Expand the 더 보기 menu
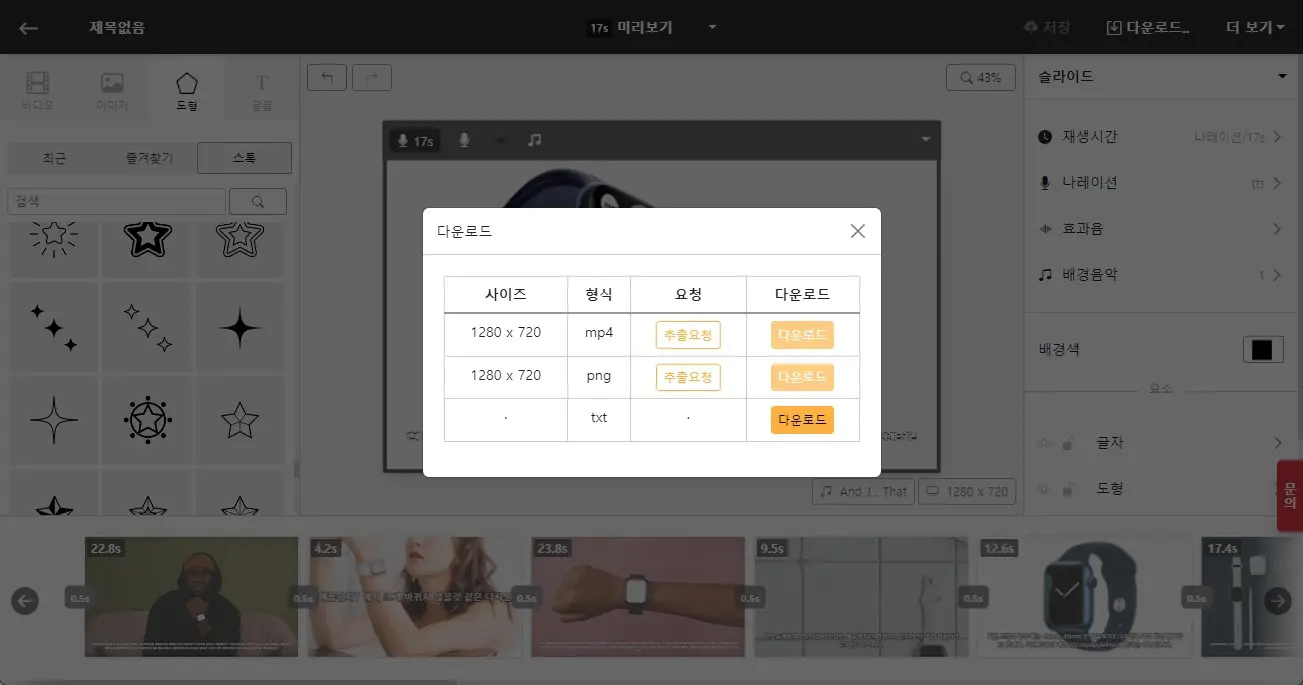1303x685 pixels. (x=1255, y=28)
